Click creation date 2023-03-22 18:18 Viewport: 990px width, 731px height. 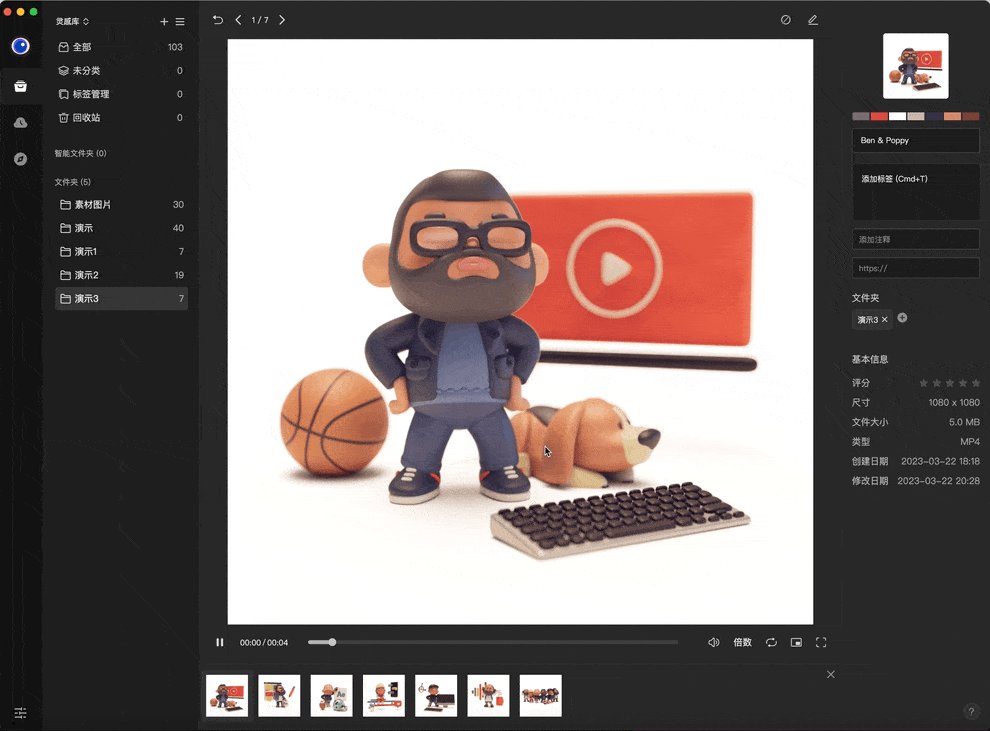(940, 461)
